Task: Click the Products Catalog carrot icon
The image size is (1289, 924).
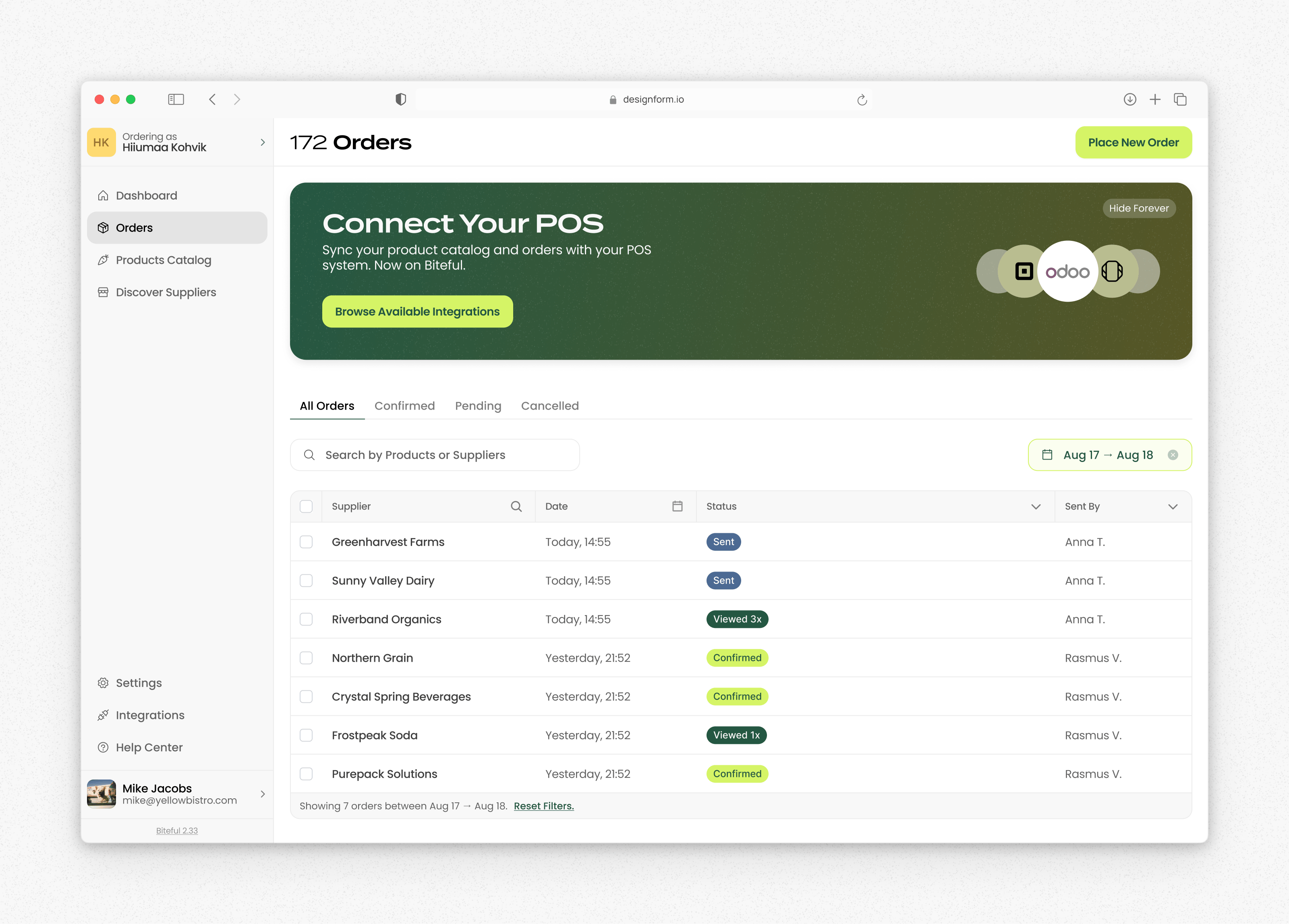Action: (x=103, y=260)
